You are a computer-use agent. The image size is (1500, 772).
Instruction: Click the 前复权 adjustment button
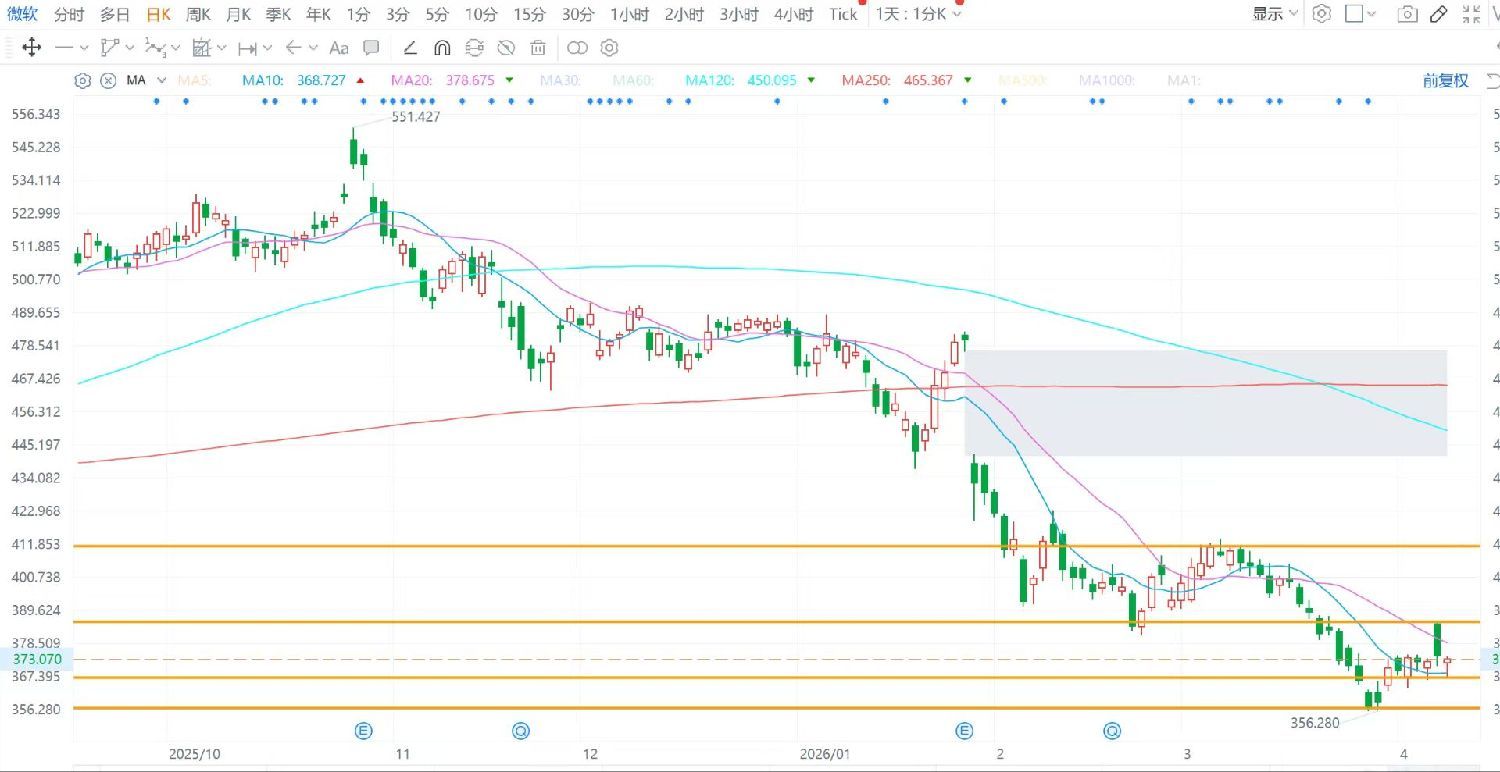[1446, 80]
